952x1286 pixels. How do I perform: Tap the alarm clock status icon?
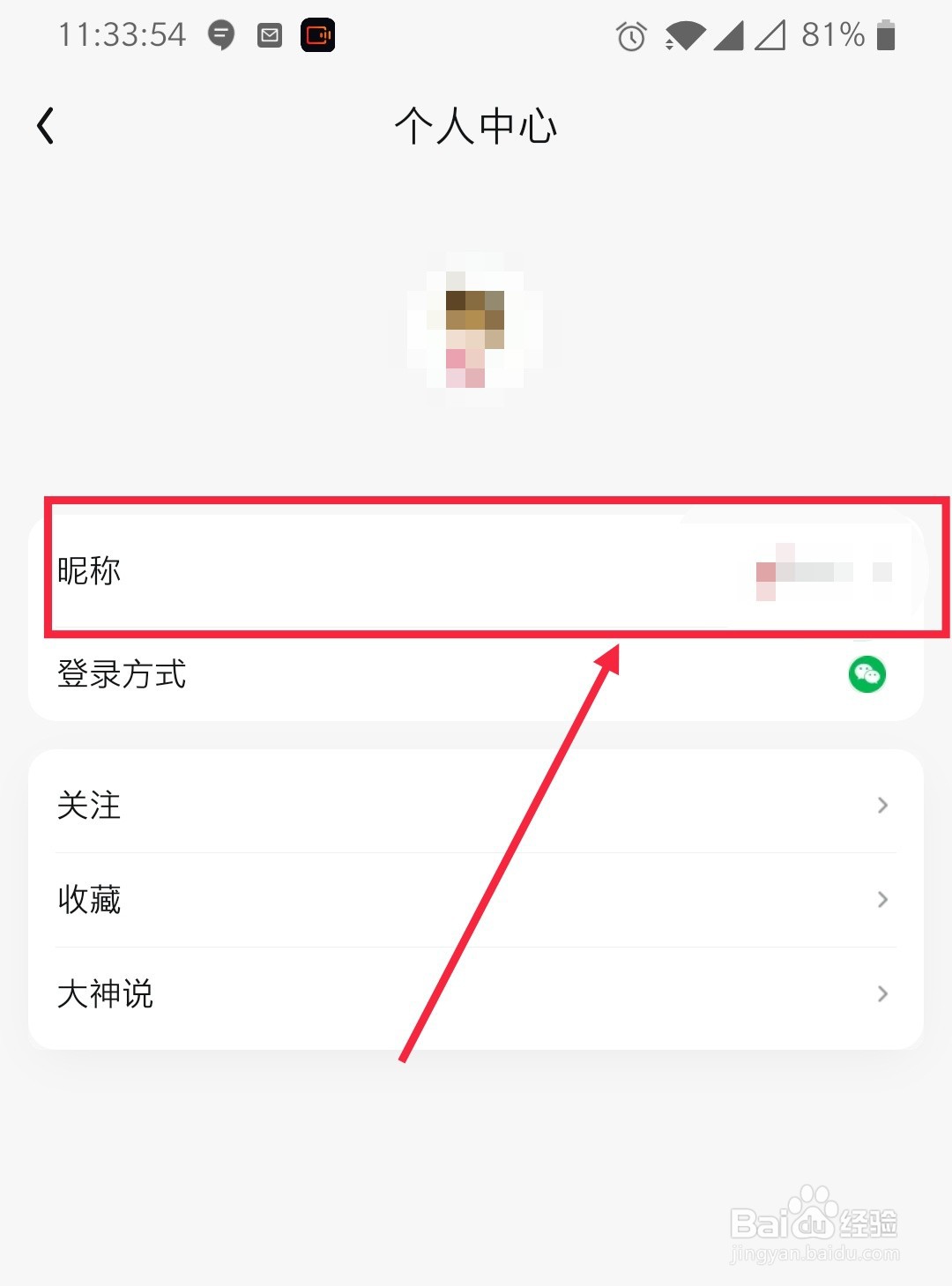[x=631, y=36]
